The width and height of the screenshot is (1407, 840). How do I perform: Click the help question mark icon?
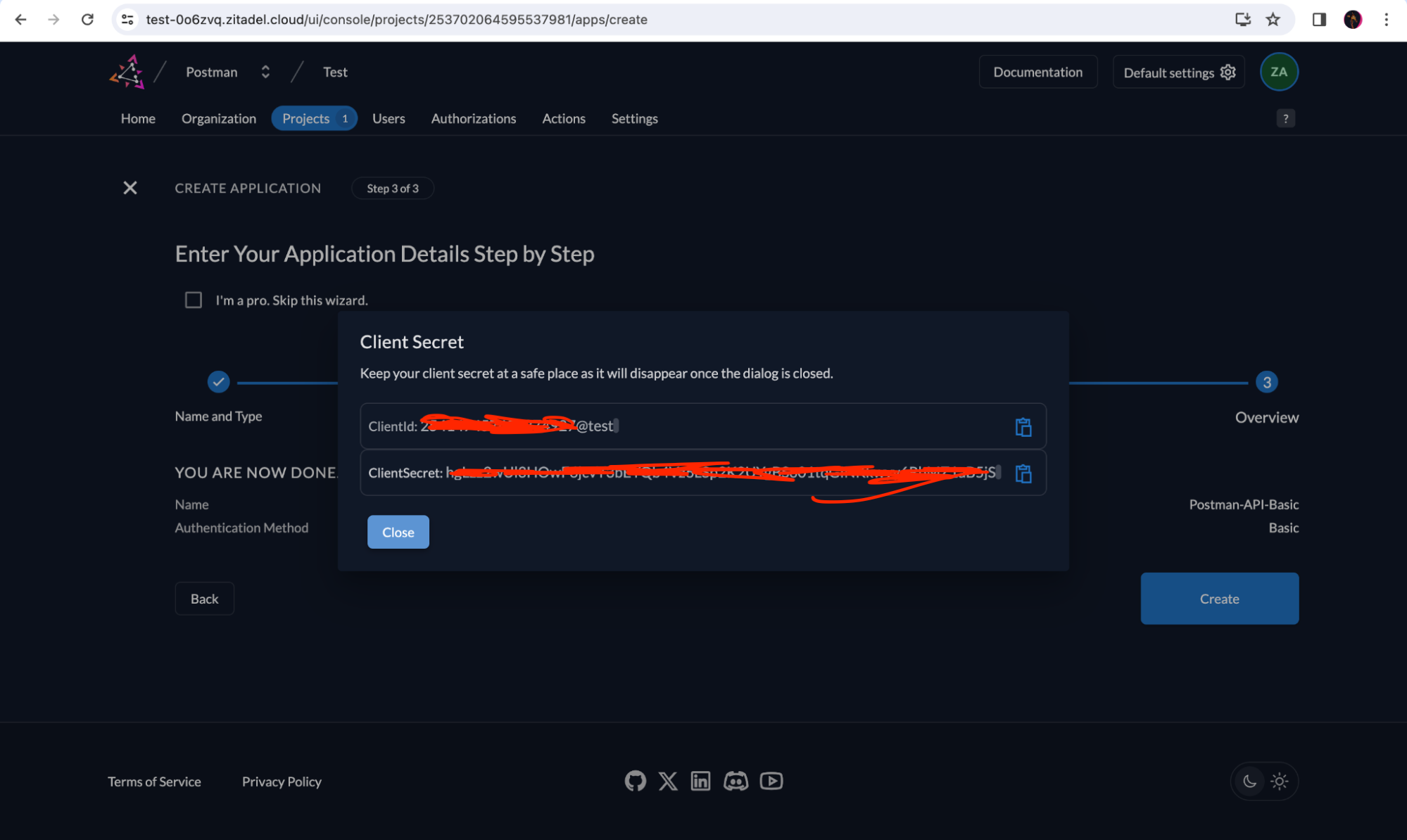(1285, 118)
